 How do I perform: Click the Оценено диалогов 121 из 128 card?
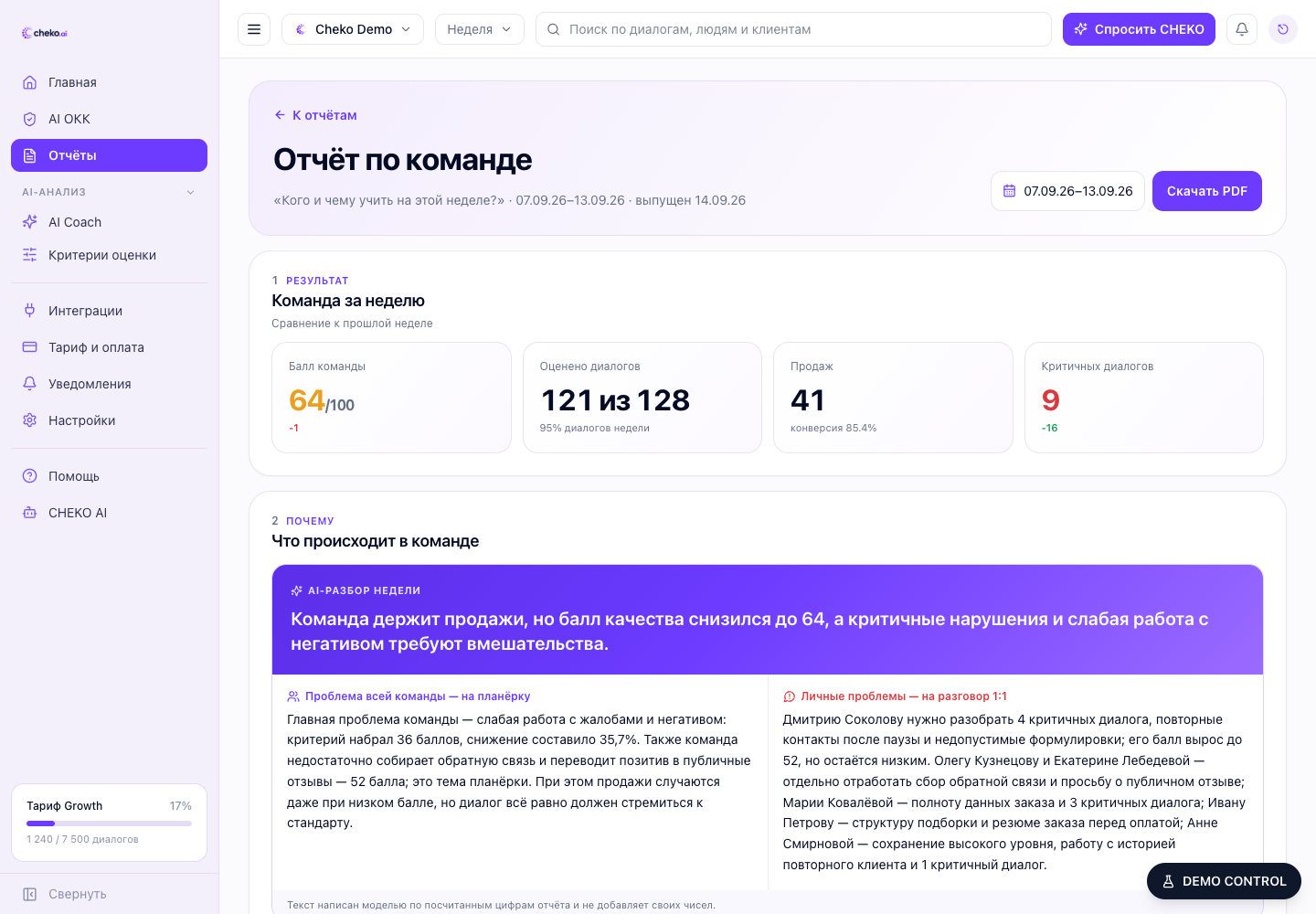(642, 398)
